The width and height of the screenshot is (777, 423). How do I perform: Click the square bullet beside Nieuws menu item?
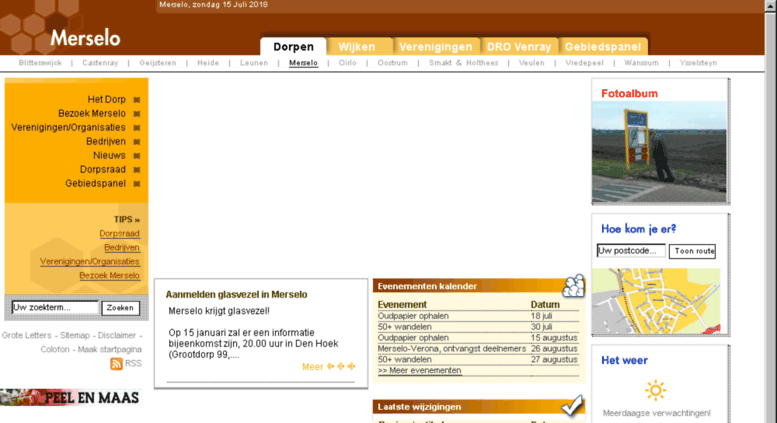(x=137, y=156)
